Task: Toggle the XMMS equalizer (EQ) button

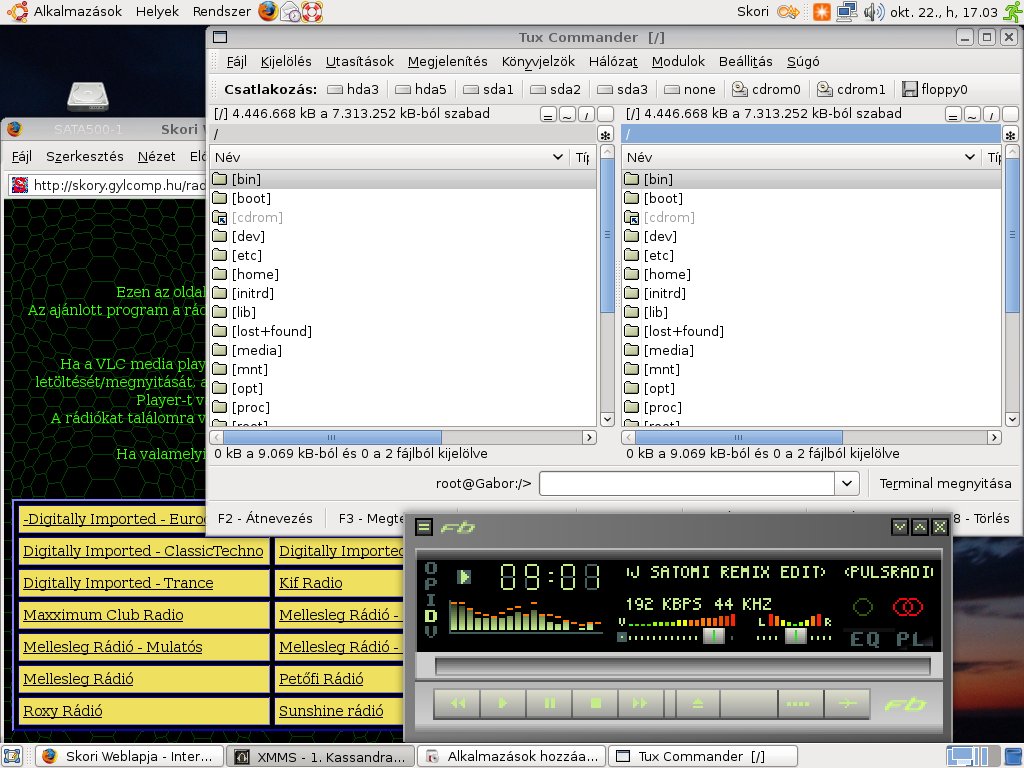Action: point(865,638)
